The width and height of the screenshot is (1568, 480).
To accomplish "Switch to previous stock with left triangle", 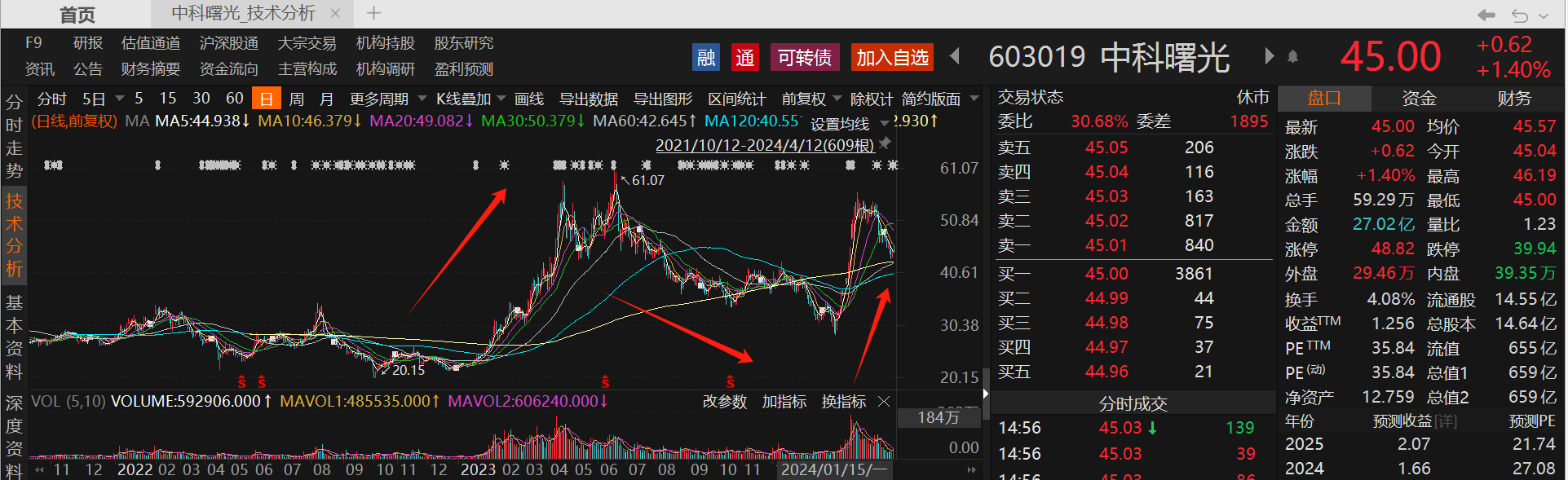I will pos(955,56).
